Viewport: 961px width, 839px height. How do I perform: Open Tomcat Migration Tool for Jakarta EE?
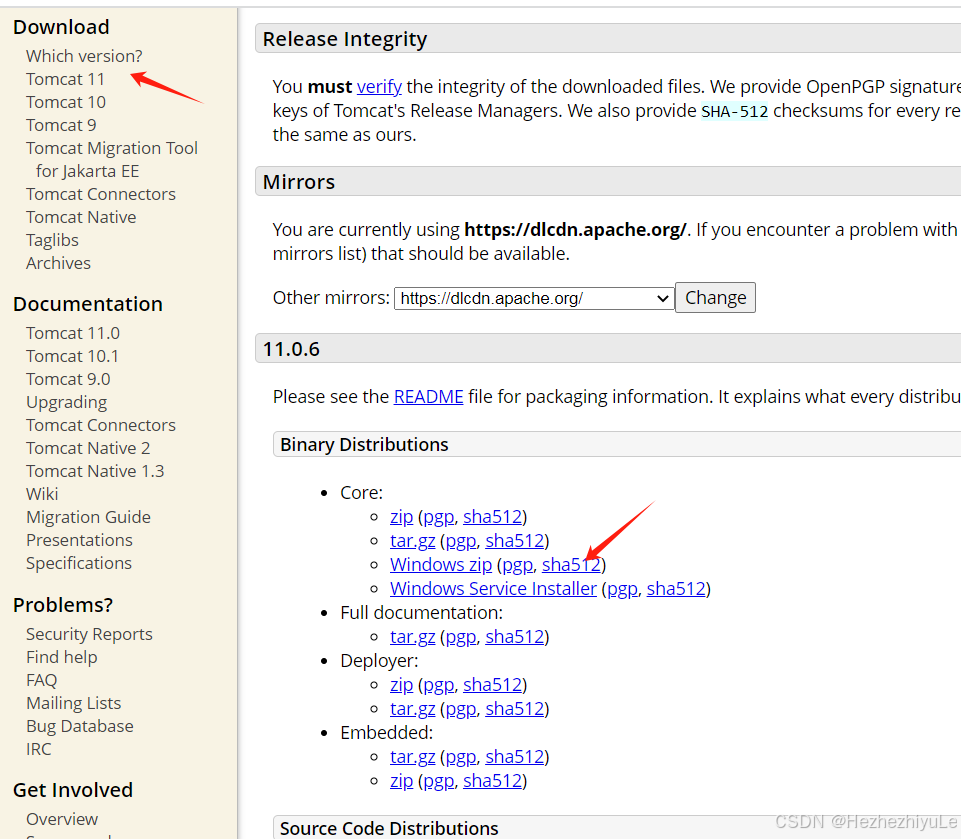112,159
